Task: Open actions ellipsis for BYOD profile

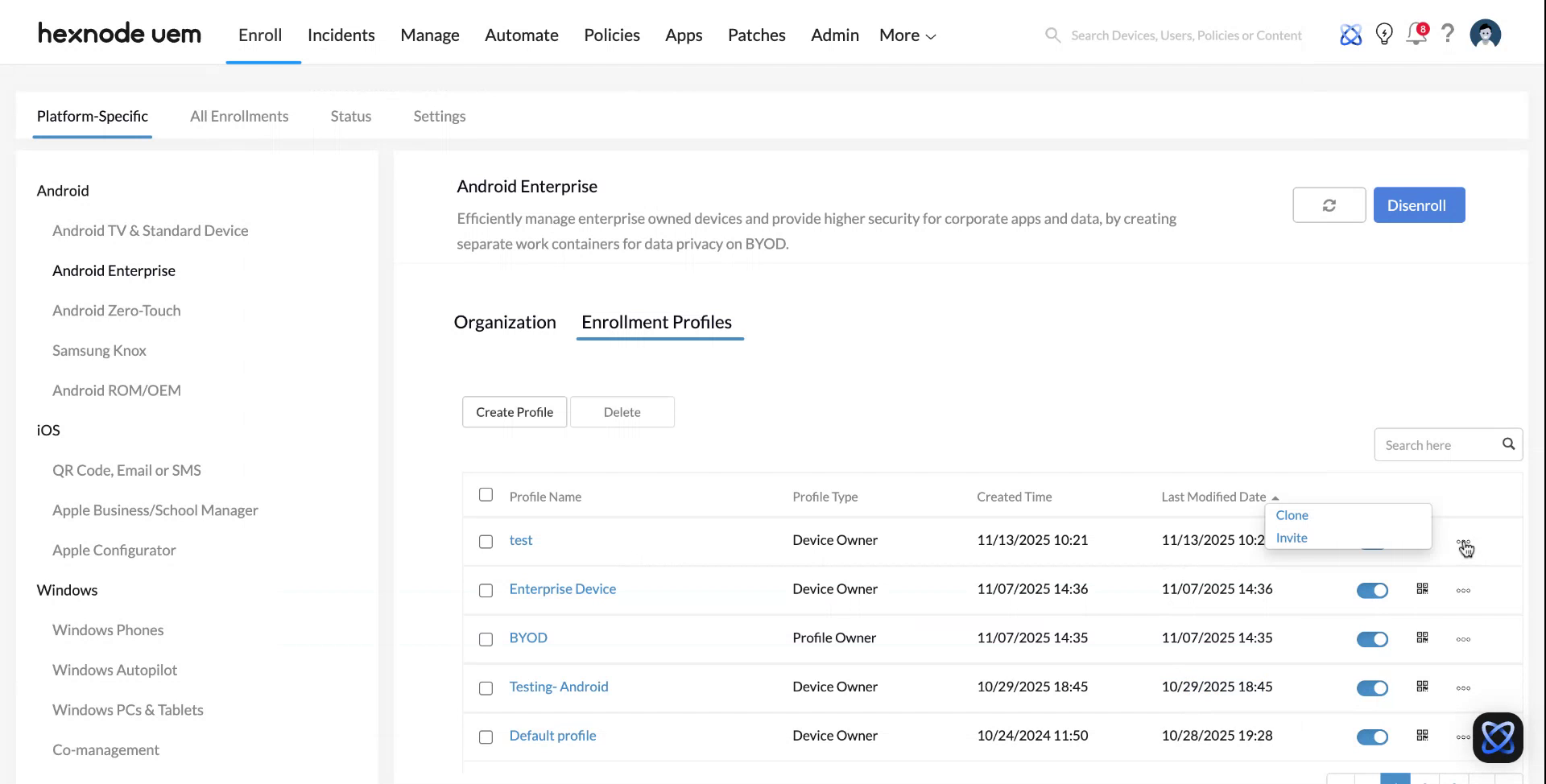Action: pyautogui.click(x=1463, y=638)
